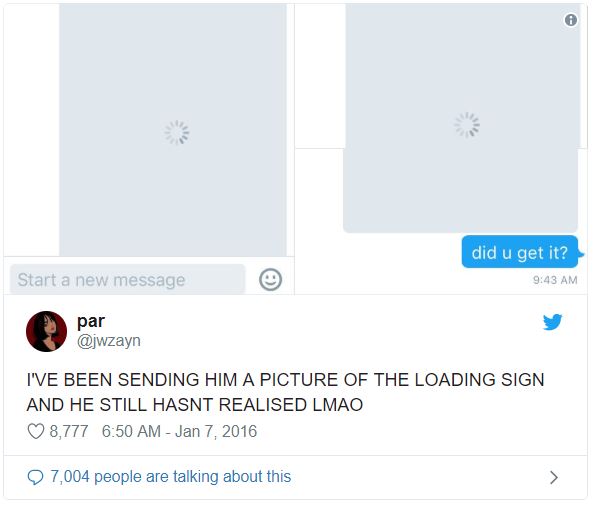This screenshot has width=594, height=507.
Task: Click the emoji smiley icon
Action: [x=270, y=280]
